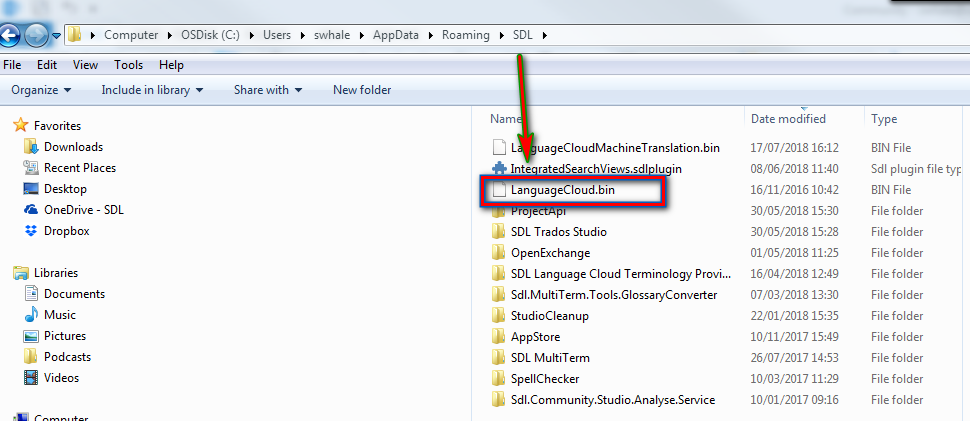This screenshot has height=421, width=970.
Task: Select the OpenExchange folder icon
Action: click(x=499, y=253)
